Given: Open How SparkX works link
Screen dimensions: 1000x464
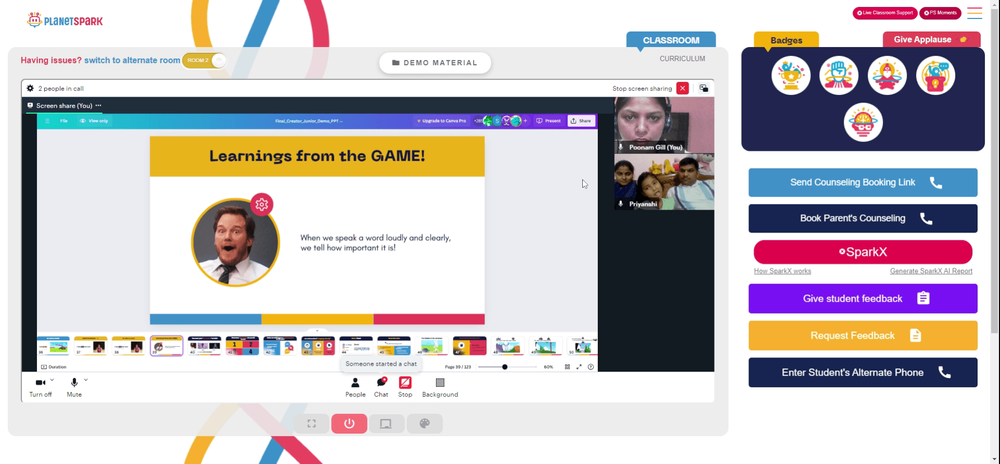Looking at the screenshot, I should click(x=783, y=271).
